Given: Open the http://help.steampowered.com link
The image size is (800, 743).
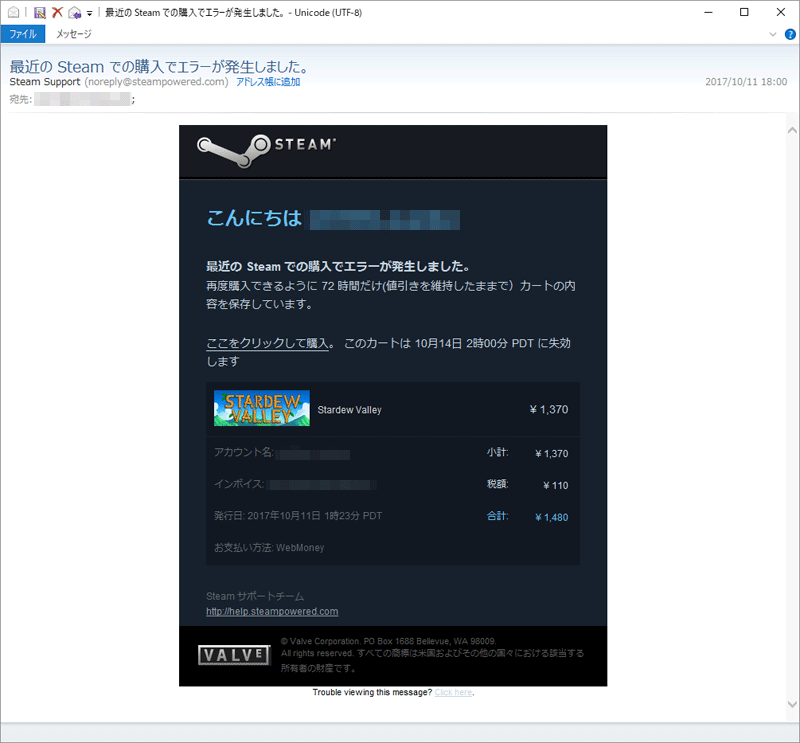Looking at the screenshot, I should point(272,611).
